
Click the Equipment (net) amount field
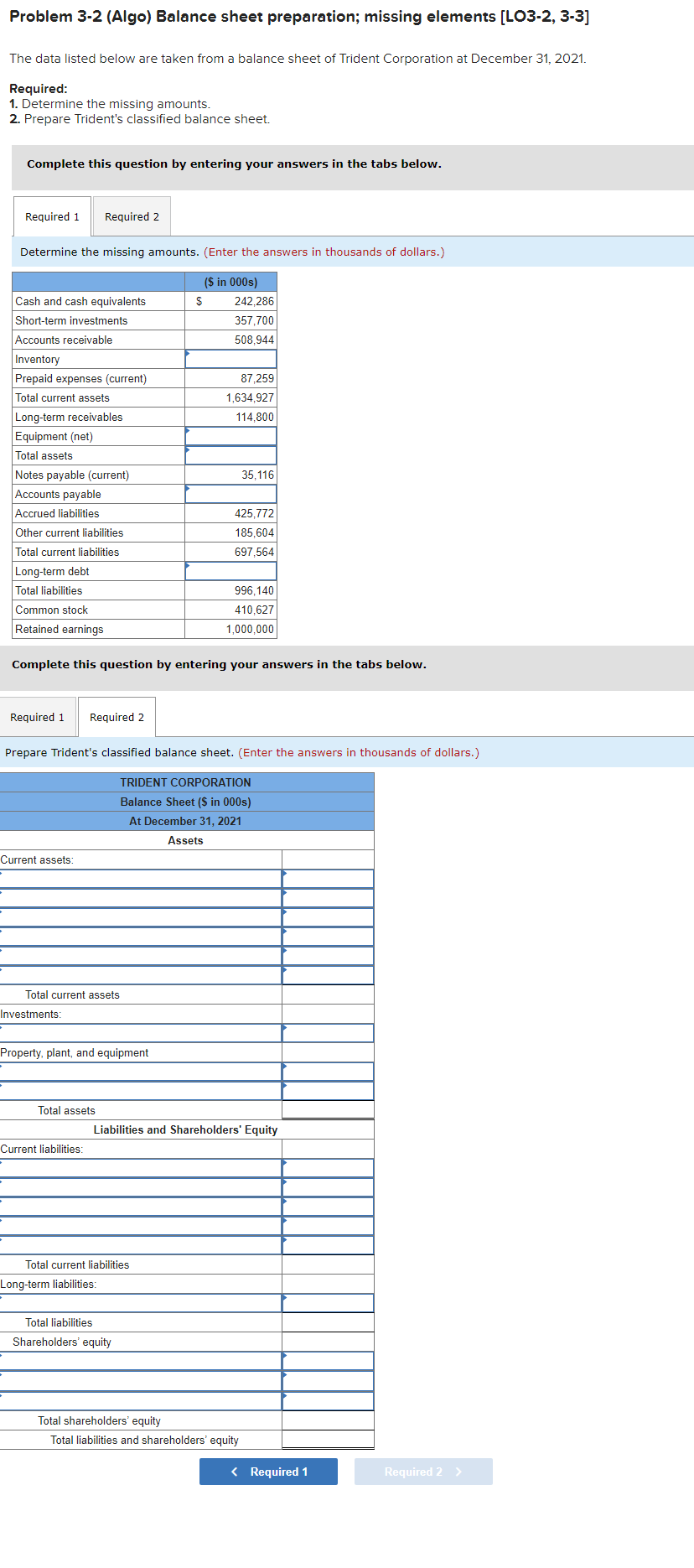pyautogui.click(x=230, y=436)
